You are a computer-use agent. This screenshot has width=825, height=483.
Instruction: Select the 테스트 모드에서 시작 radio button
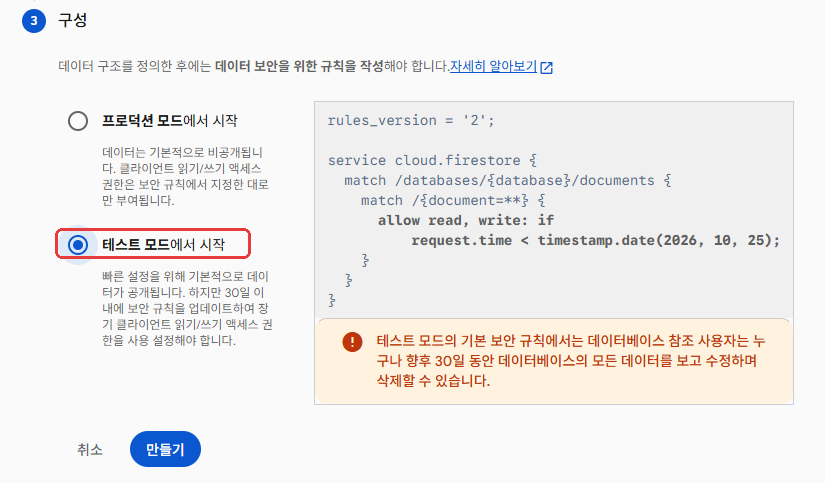coord(78,245)
